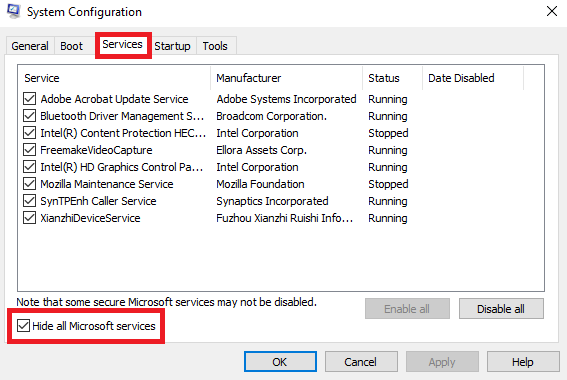Select the Startup tab
The width and height of the screenshot is (567, 380).
point(172,46)
